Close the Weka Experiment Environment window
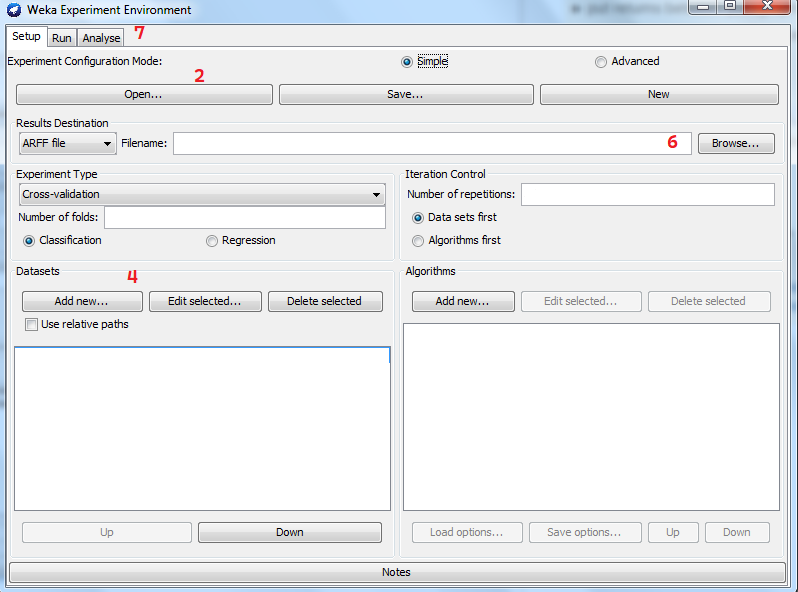Image resolution: width=798 pixels, height=592 pixels. click(x=768, y=7)
